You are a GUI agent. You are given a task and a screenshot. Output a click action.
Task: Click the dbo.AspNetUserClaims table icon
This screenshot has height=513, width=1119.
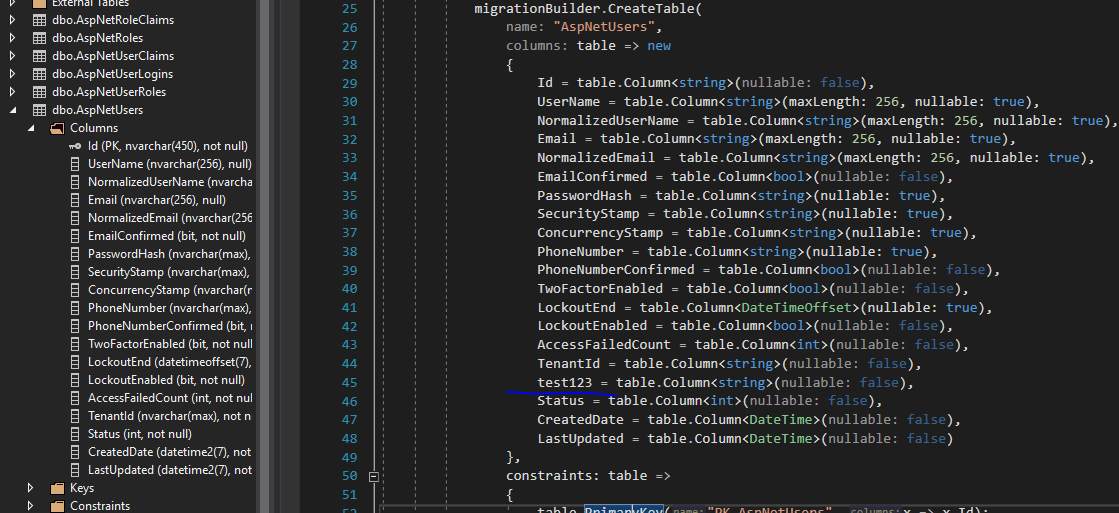[39, 56]
